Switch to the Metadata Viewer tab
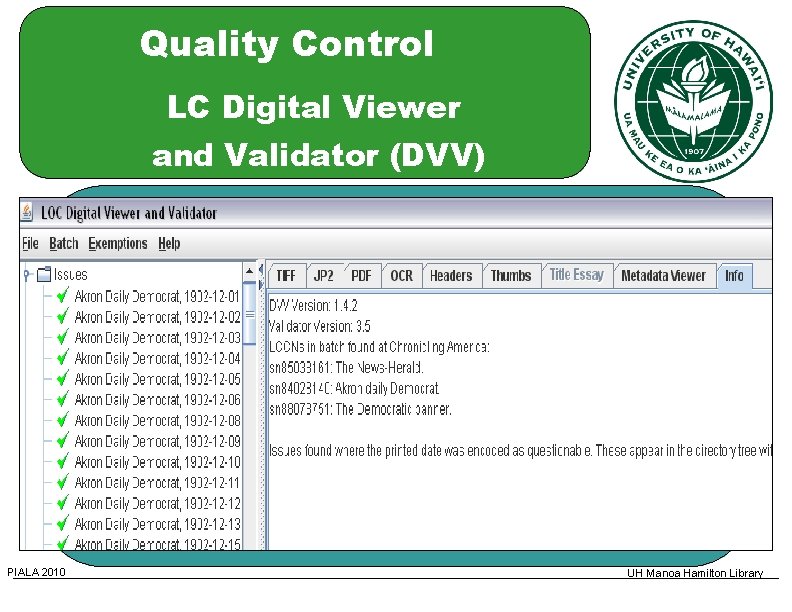 663,276
